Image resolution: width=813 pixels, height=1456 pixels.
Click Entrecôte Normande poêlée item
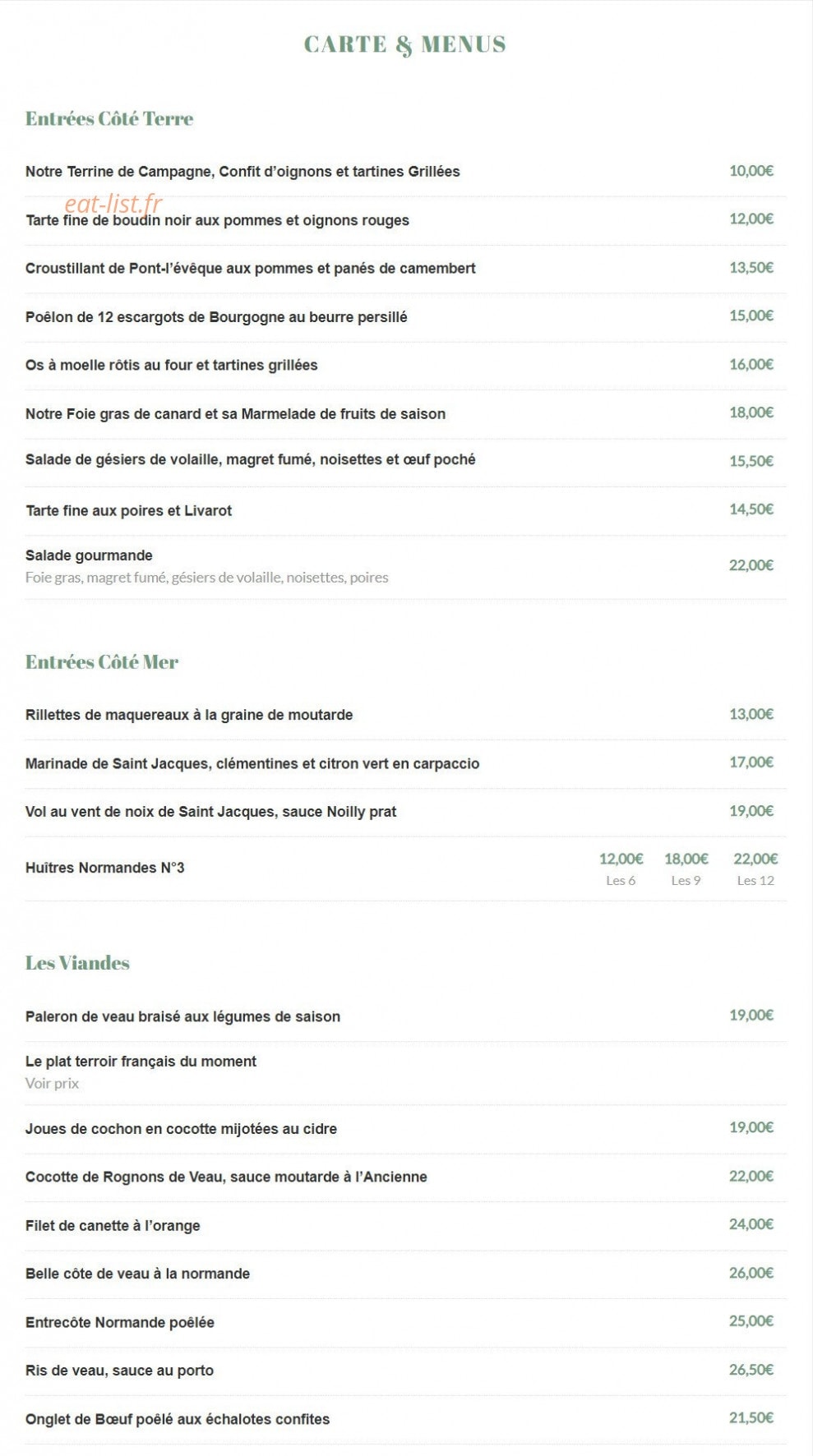[x=120, y=1323]
